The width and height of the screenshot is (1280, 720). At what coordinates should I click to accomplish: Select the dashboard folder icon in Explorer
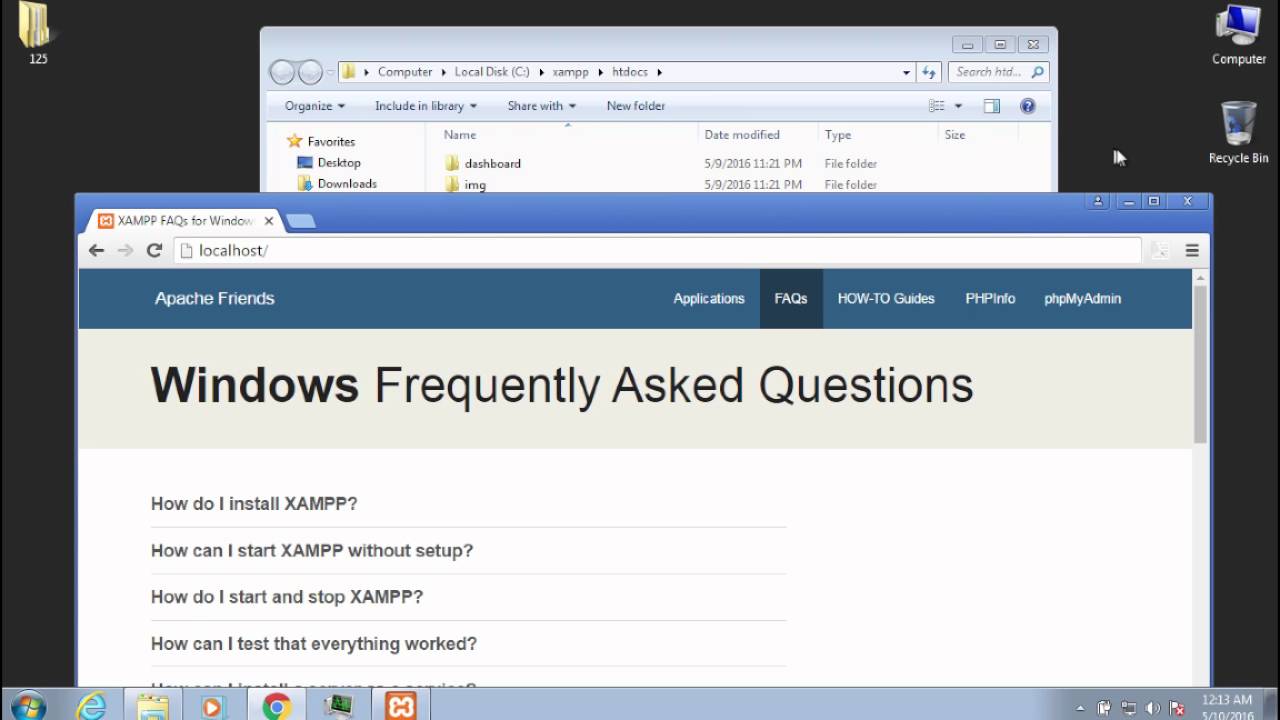pyautogui.click(x=452, y=163)
